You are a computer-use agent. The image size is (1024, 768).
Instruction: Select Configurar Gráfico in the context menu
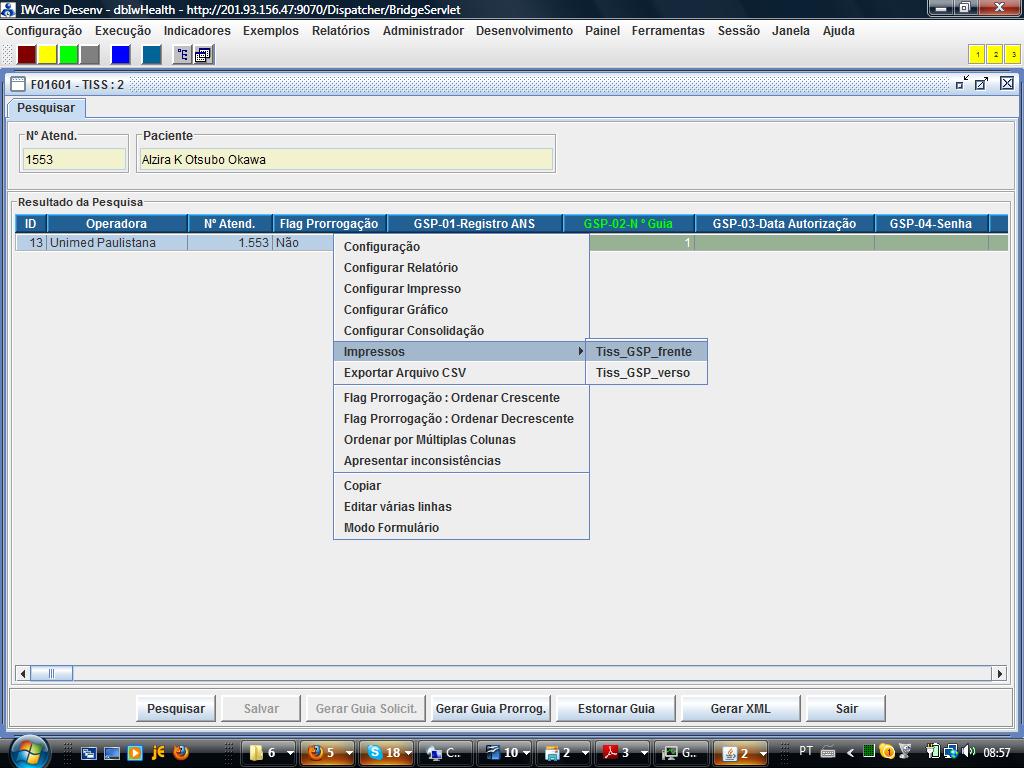(461, 310)
